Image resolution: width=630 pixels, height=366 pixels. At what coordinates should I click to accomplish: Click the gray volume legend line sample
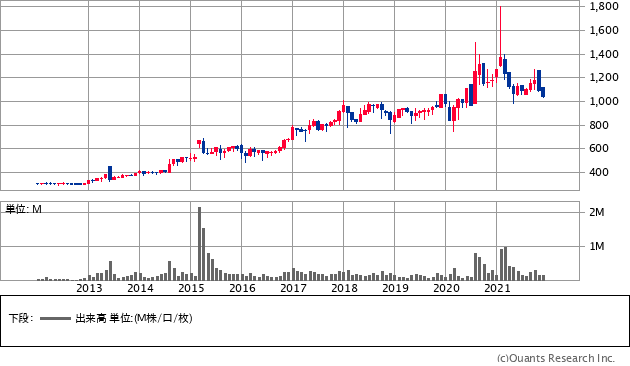[55, 319]
